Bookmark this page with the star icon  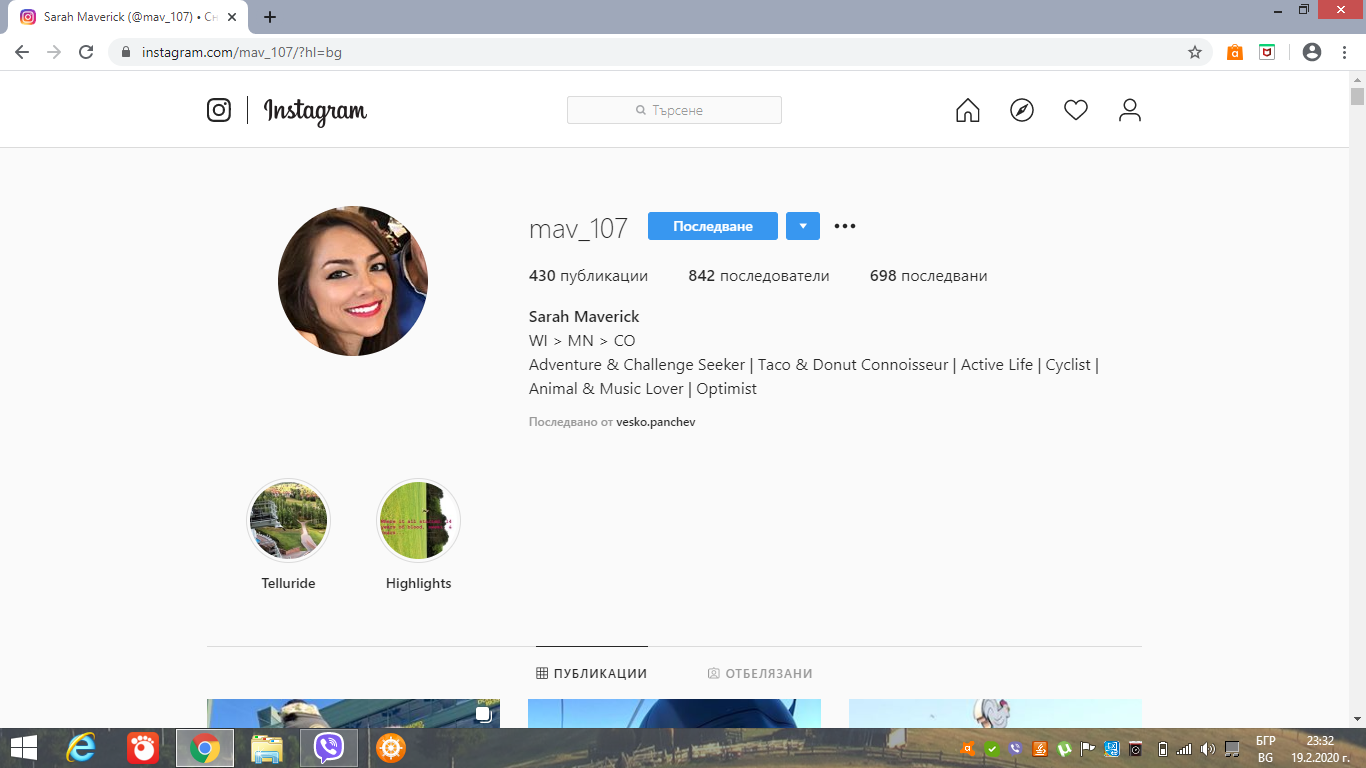(1194, 52)
